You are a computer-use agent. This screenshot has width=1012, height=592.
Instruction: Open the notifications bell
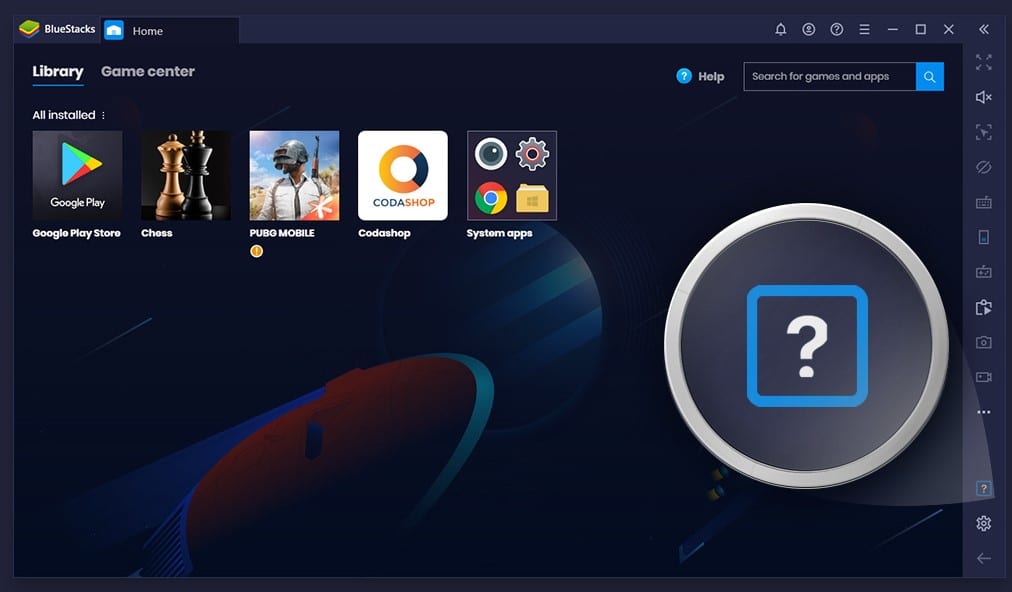coord(780,29)
